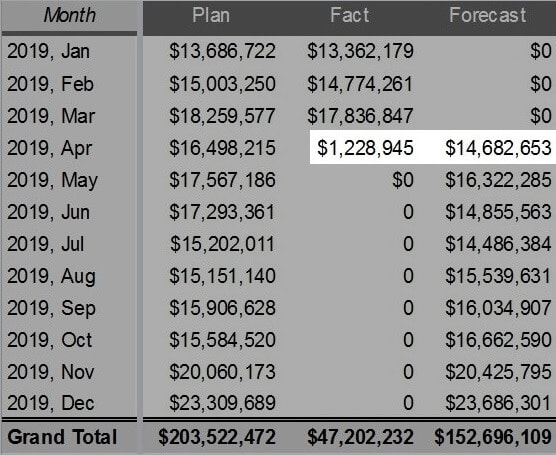Click the April Forecast value $14,682,653
This screenshot has height=455, width=556.
point(498,148)
